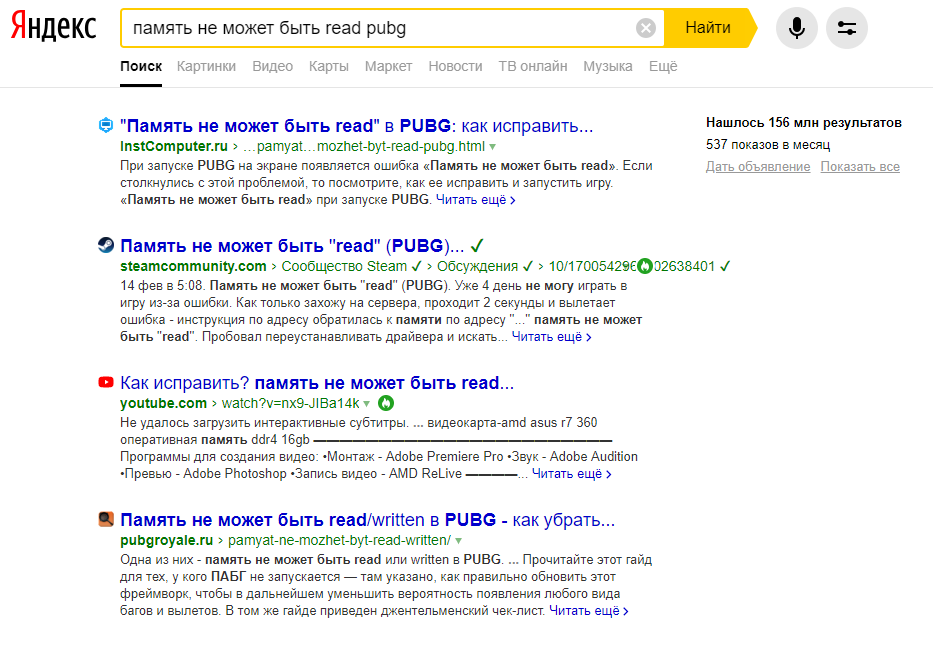Click Читать ещё under InstComputer result
Screen dimensions: 933x645
point(475,200)
